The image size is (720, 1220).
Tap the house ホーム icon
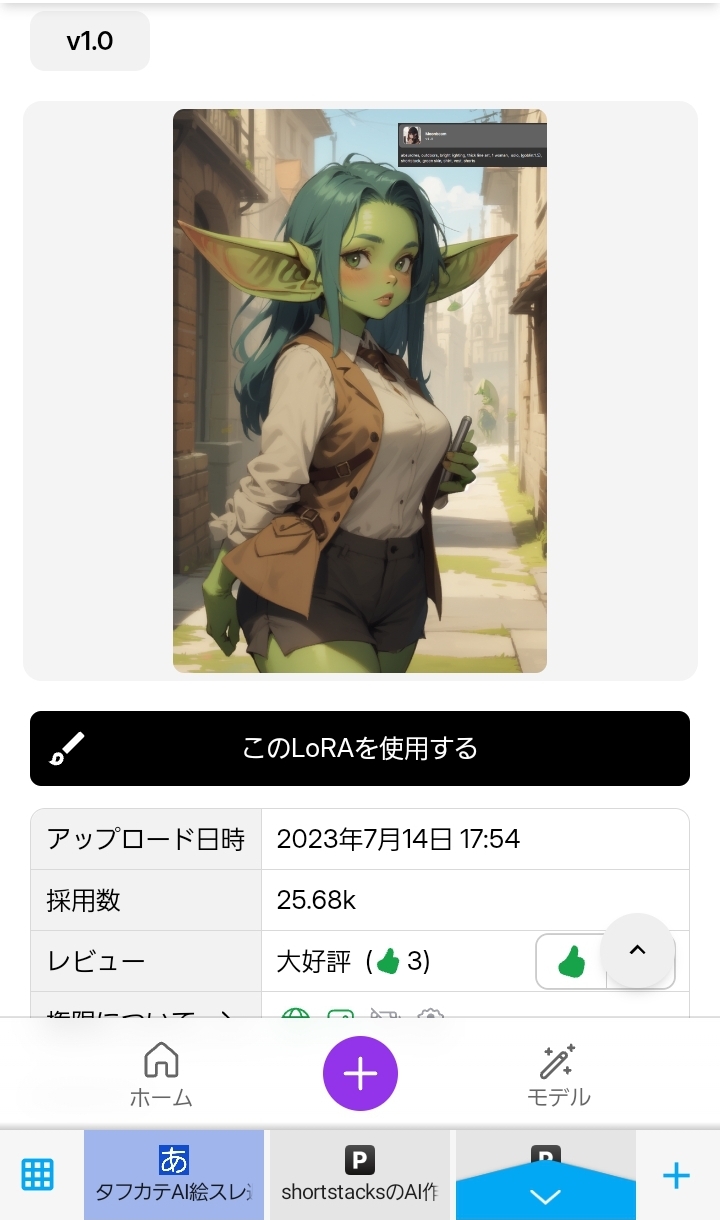161,1060
